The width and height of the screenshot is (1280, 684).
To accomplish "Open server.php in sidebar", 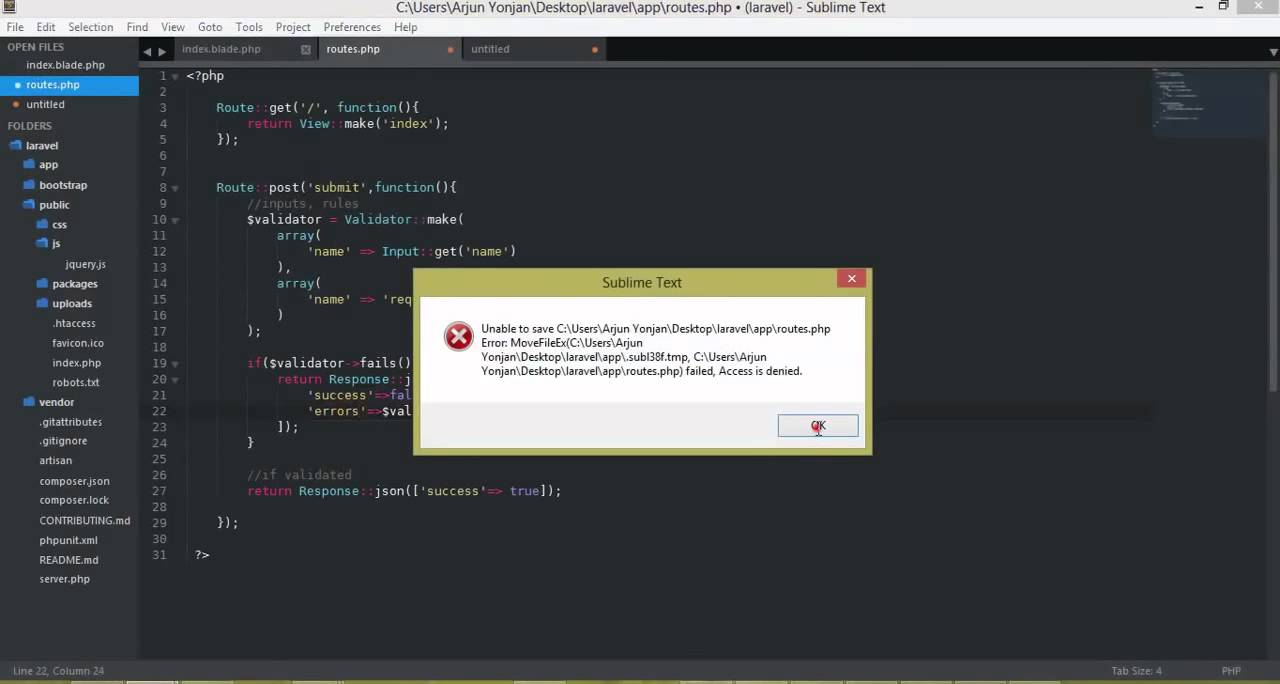I will (65, 579).
